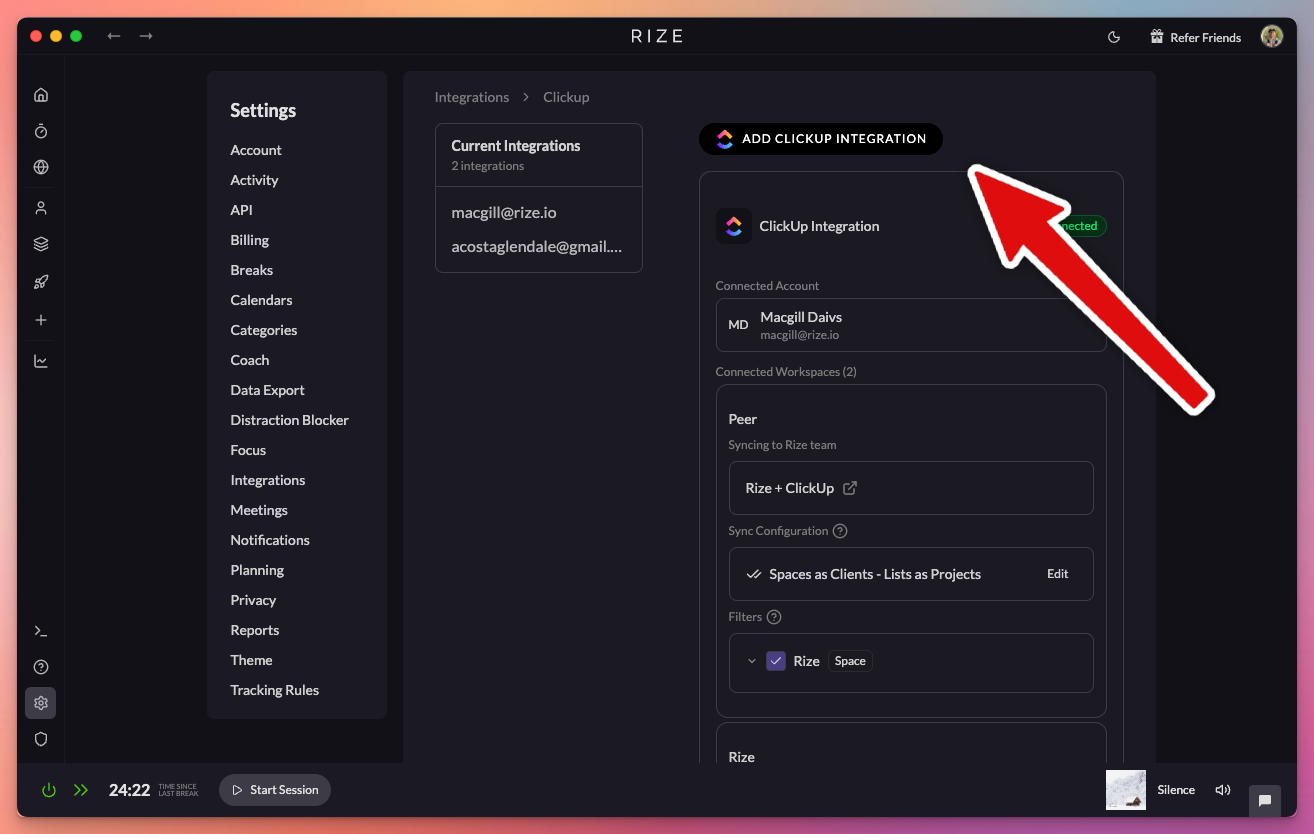The image size is (1314, 834).
Task: Collapse the Rize Space filter chevron
Action: (751, 661)
